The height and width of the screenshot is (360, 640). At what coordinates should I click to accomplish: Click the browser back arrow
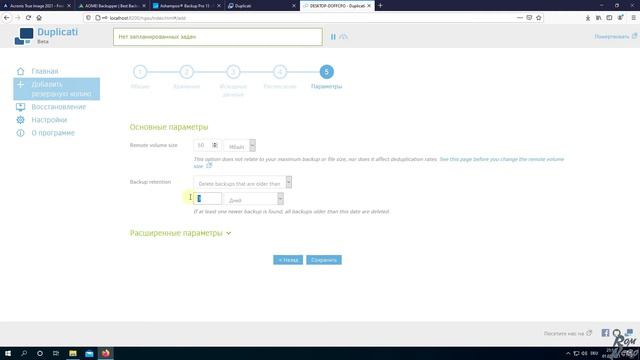click(x=7, y=18)
